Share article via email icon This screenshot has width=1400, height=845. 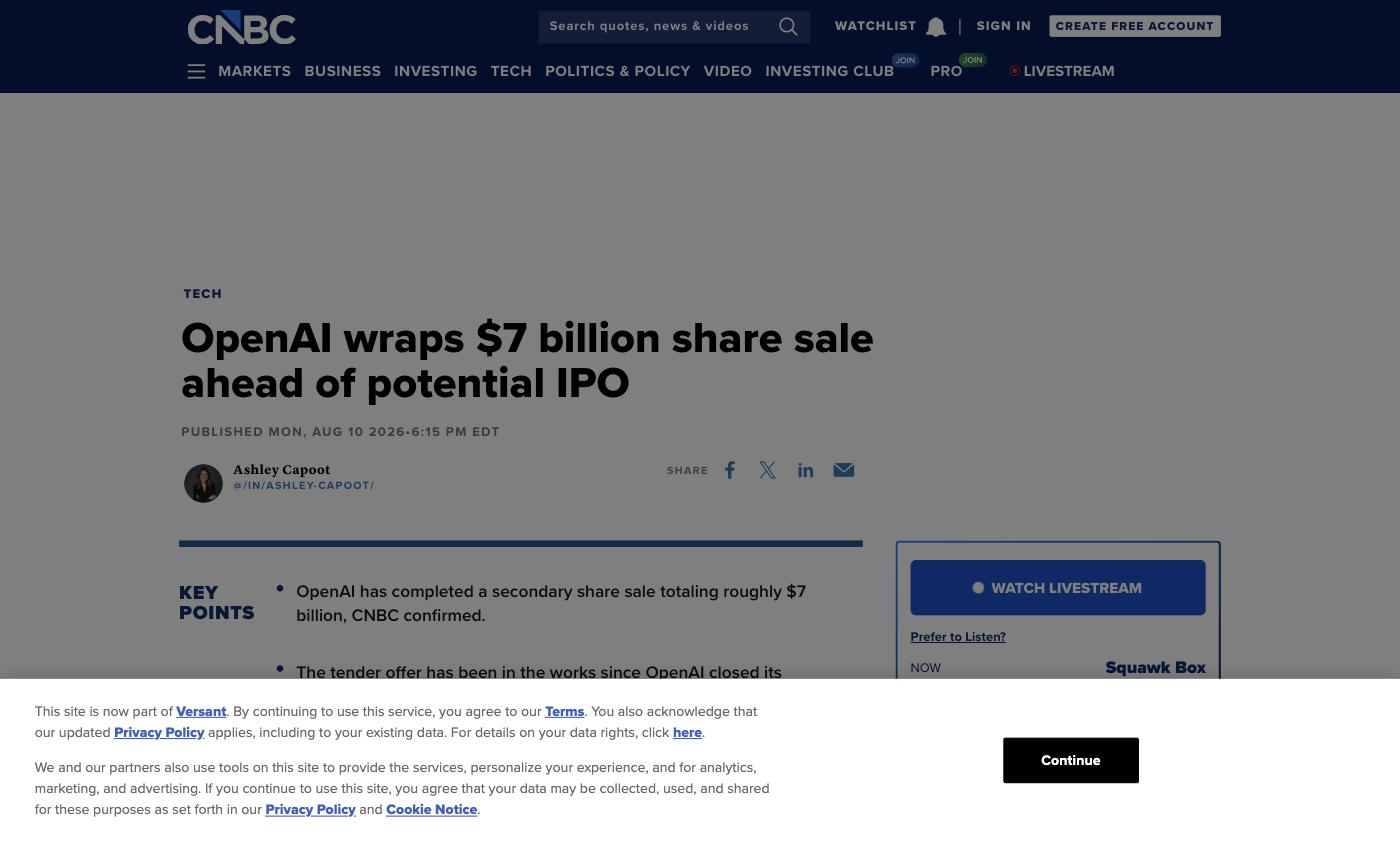843,470
